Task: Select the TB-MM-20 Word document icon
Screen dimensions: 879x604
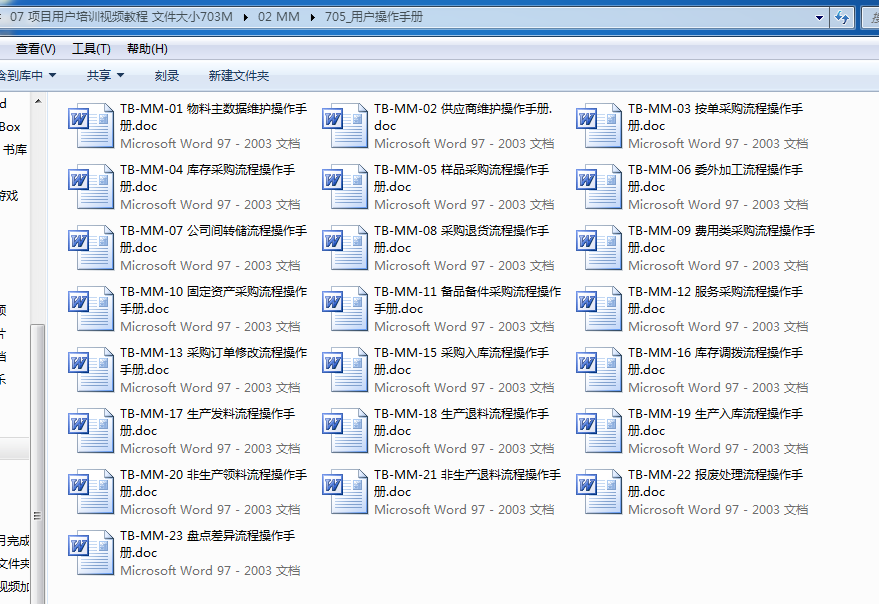Action: tap(91, 492)
